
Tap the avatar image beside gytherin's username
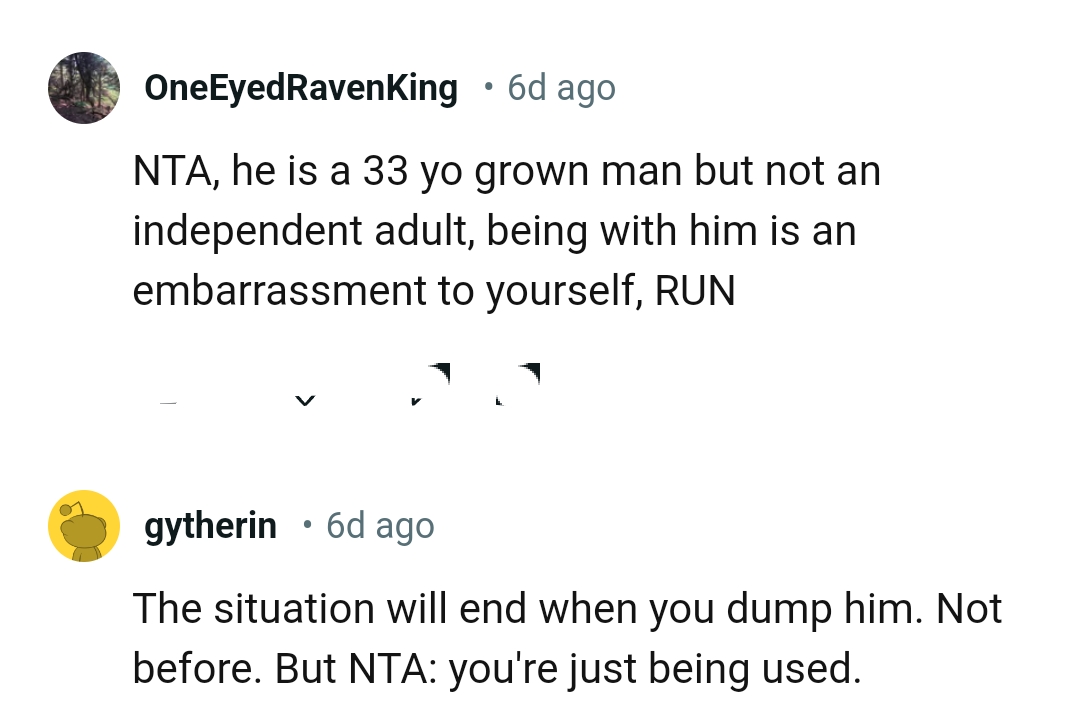(84, 525)
